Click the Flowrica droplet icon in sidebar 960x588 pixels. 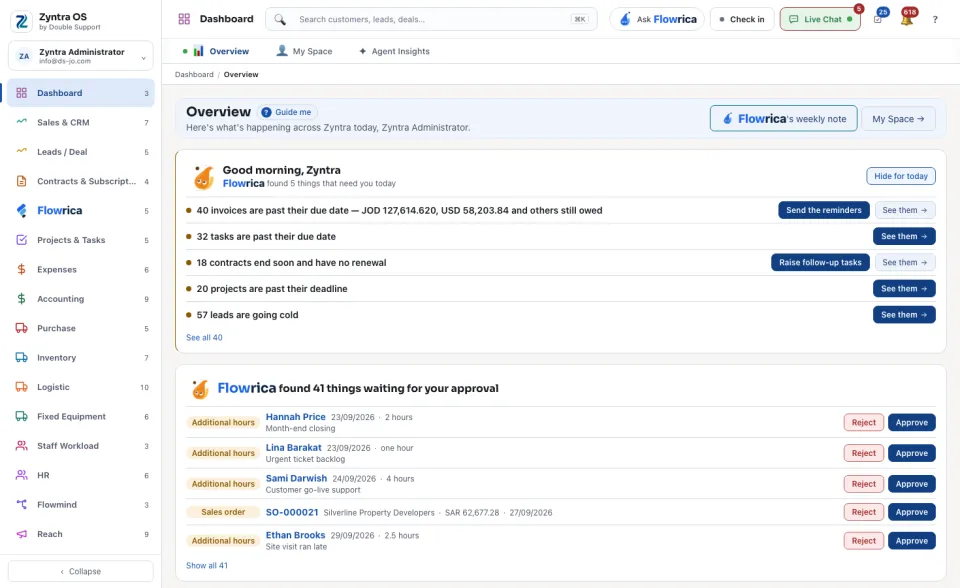click(21, 211)
